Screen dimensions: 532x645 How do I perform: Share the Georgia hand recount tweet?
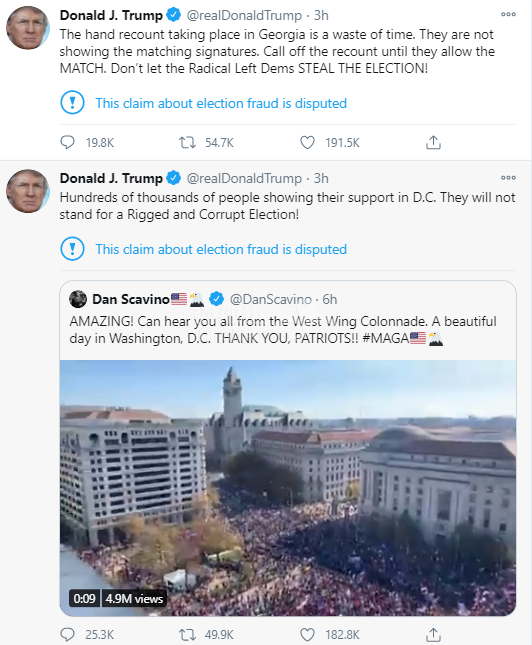(x=433, y=142)
